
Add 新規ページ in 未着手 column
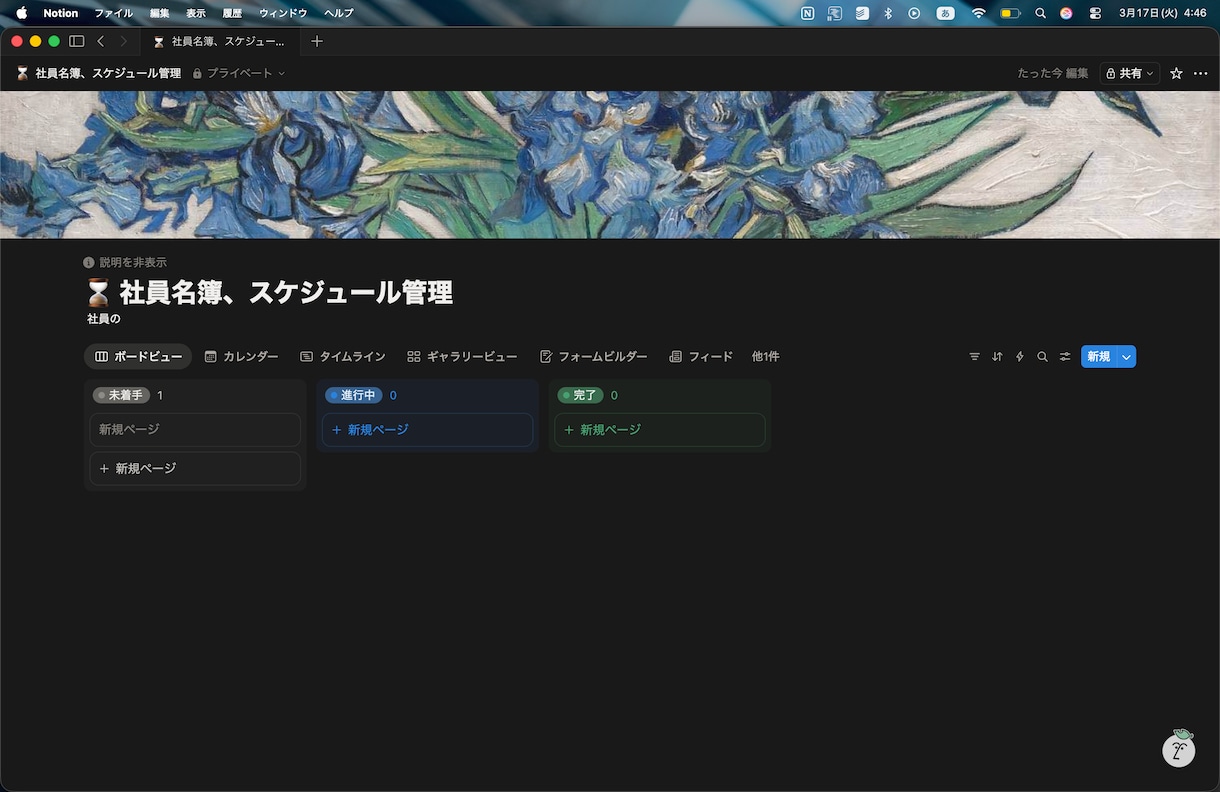(x=195, y=468)
